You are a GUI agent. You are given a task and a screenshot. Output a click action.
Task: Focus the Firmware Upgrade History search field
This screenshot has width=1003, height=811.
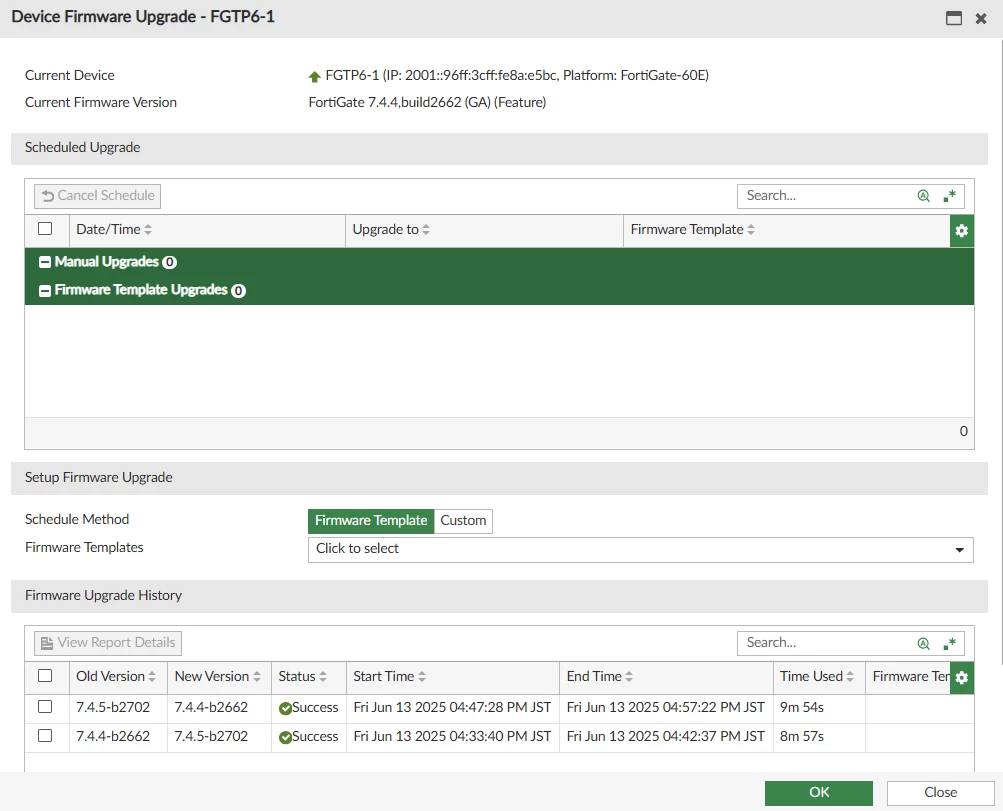828,643
